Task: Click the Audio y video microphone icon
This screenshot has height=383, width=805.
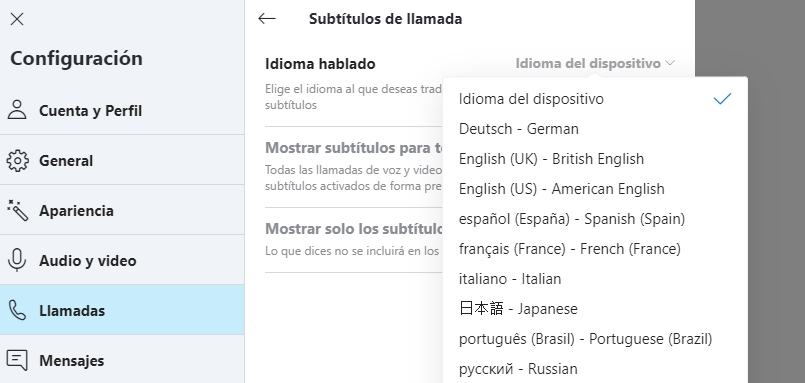Action: [x=17, y=260]
